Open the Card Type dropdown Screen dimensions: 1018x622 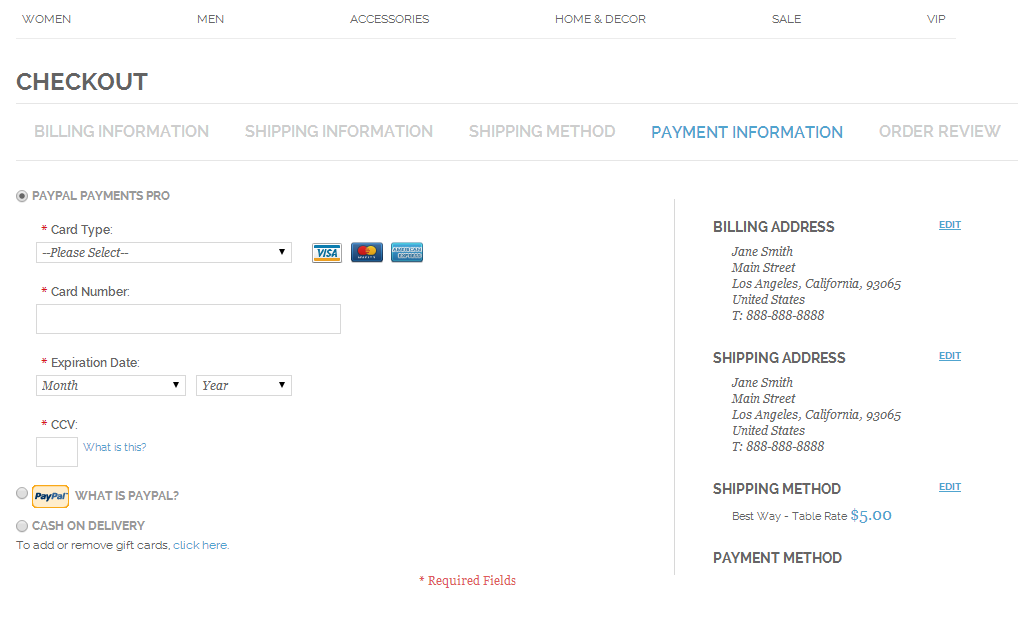point(163,252)
